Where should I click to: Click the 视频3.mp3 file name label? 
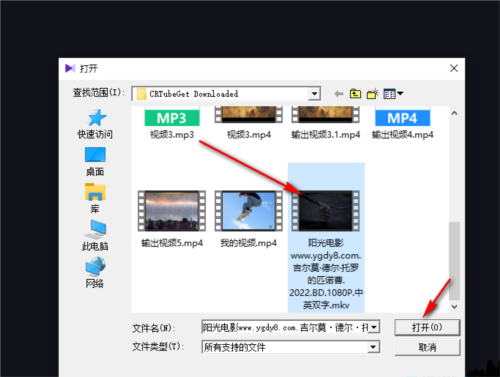coord(172,135)
